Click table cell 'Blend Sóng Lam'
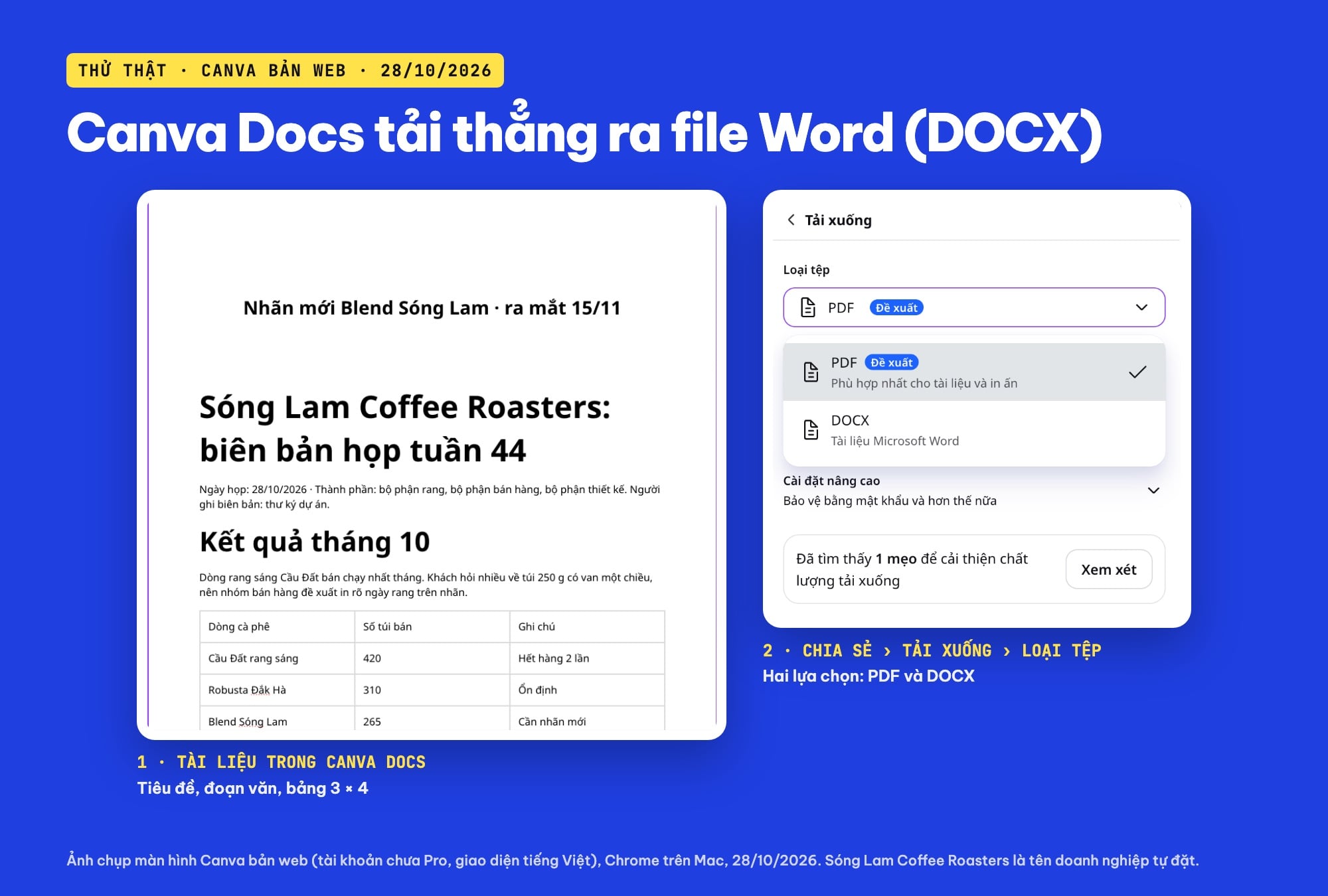This screenshot has height=896, width=1328. [x=277, y=719]
